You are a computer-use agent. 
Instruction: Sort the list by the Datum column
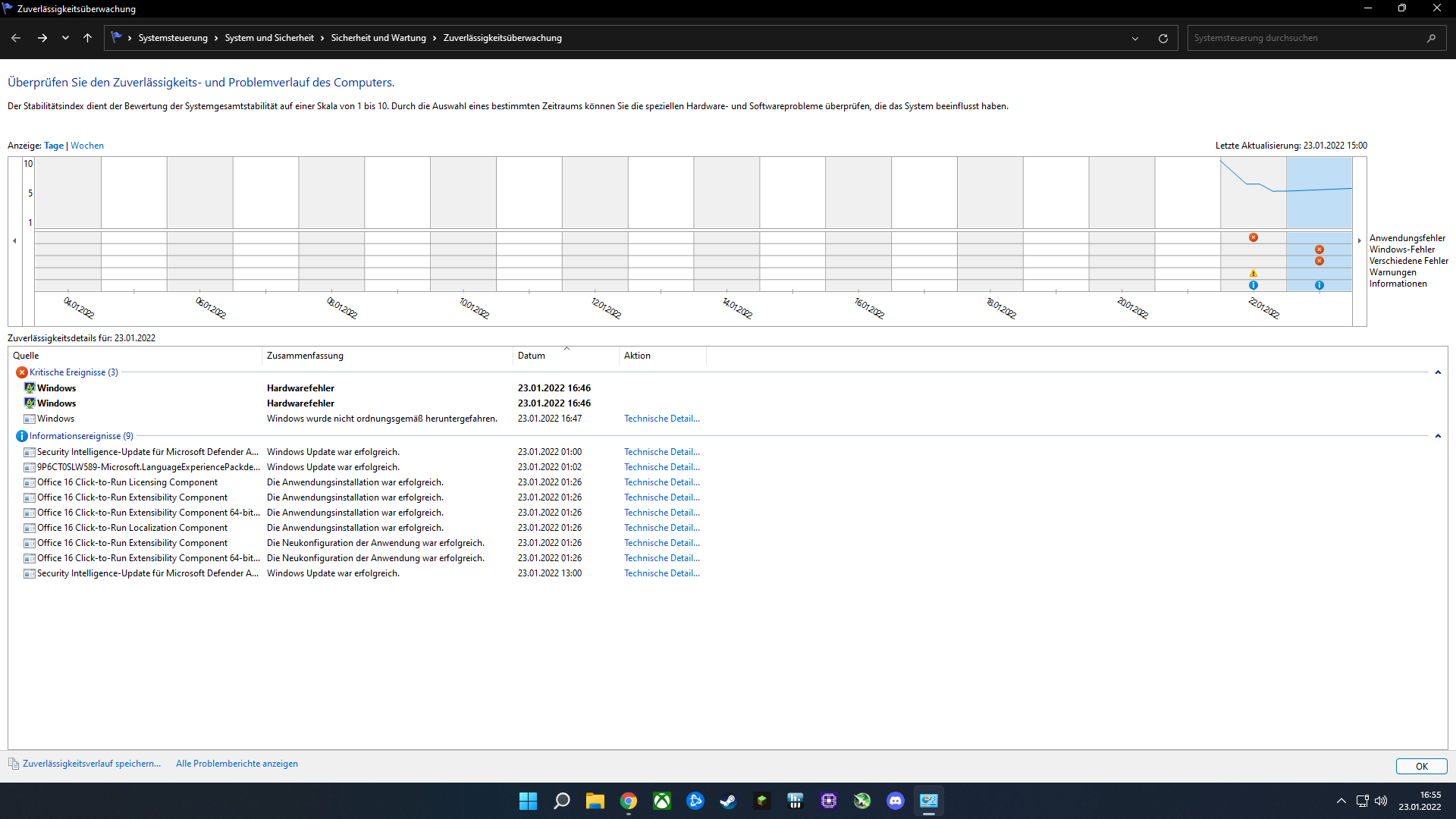pos(532,356)
